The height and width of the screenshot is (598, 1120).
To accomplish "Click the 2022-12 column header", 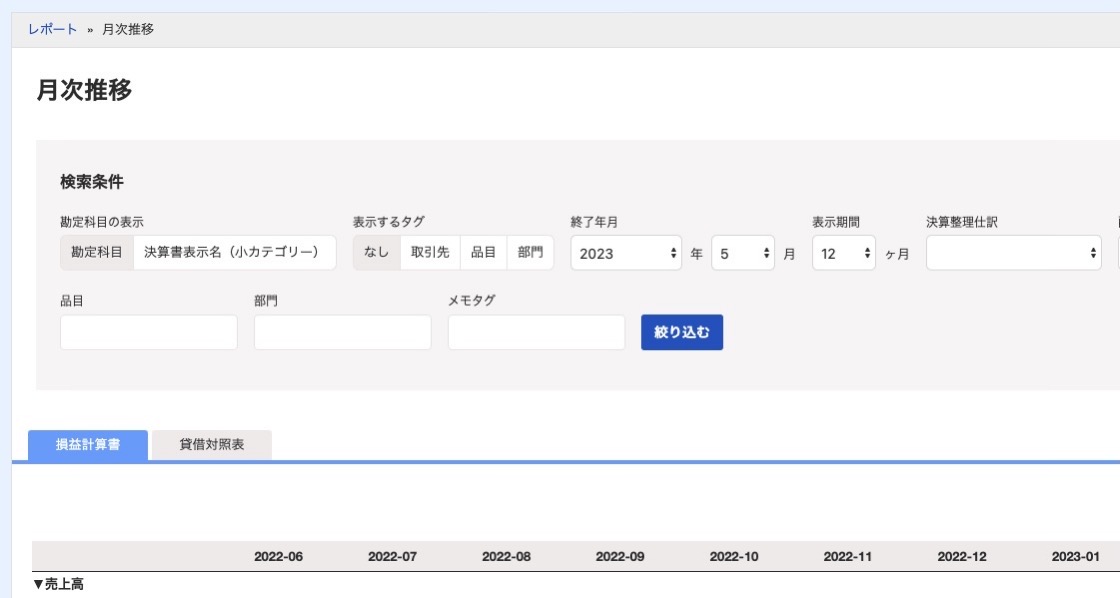I will (962, 557).
